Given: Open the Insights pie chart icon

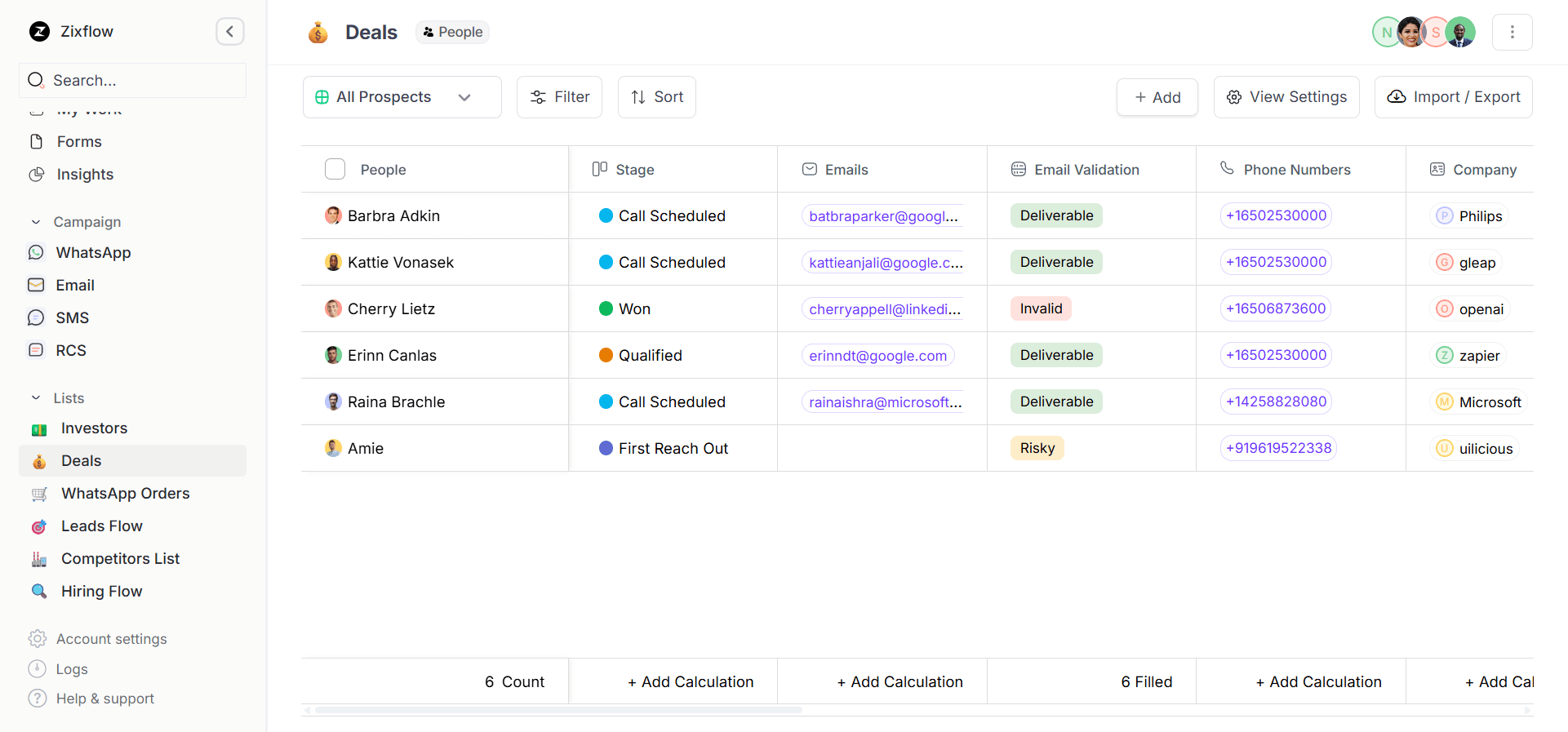Looking at the screenshot, I should [x=37, y=175].
